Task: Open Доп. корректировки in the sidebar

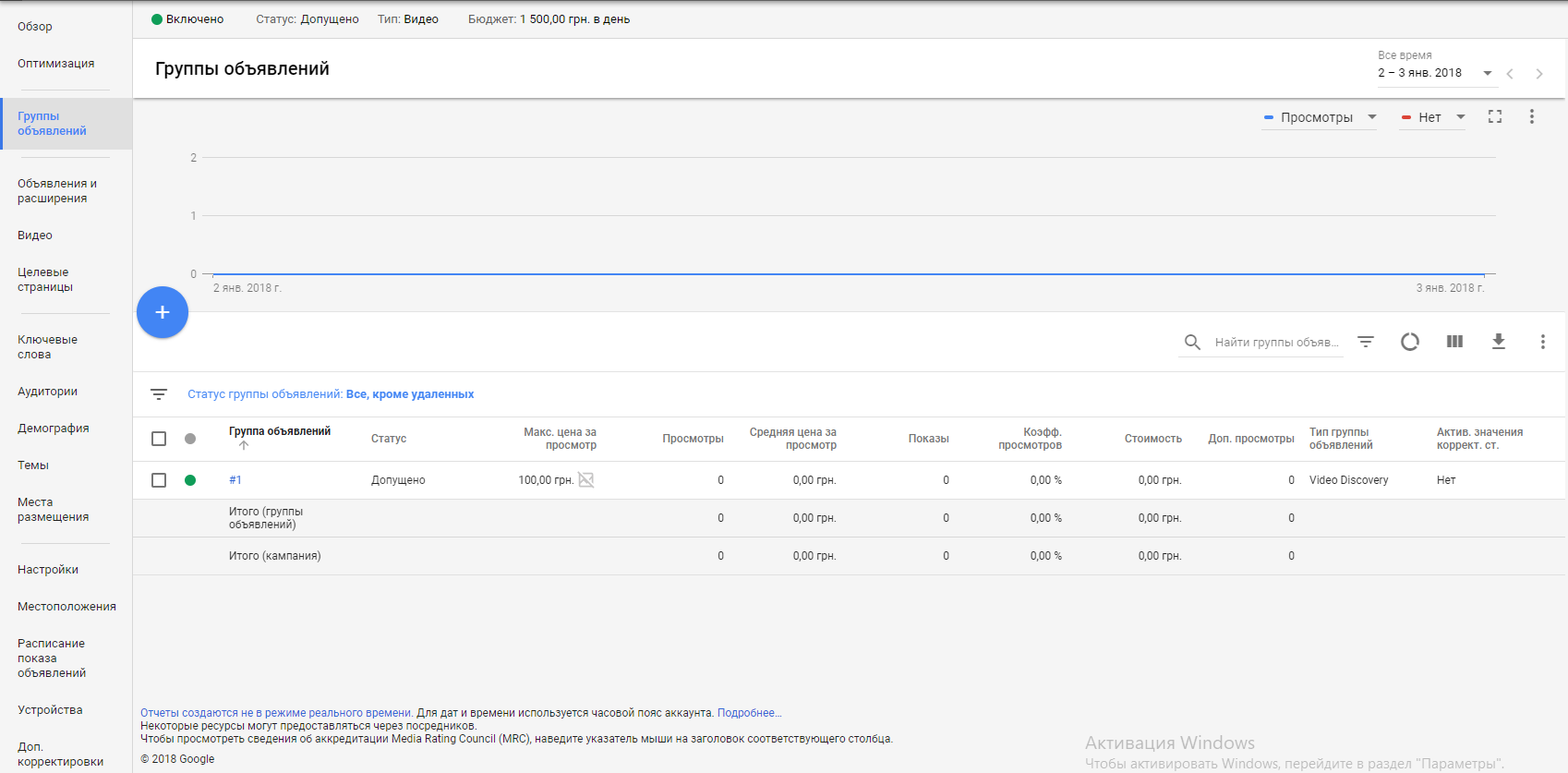Action: tap(60, 754)
